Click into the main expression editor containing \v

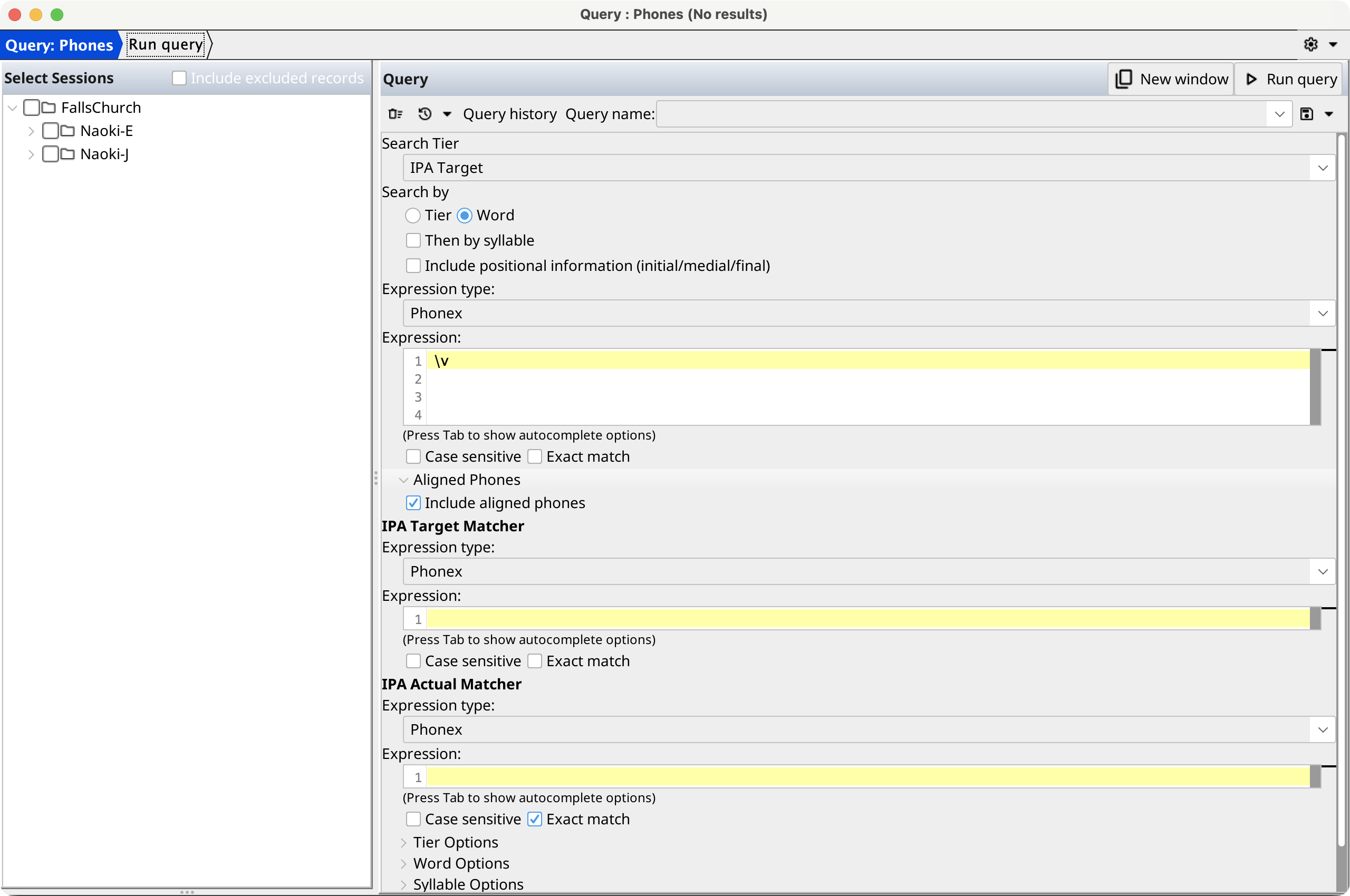point(868,387)
